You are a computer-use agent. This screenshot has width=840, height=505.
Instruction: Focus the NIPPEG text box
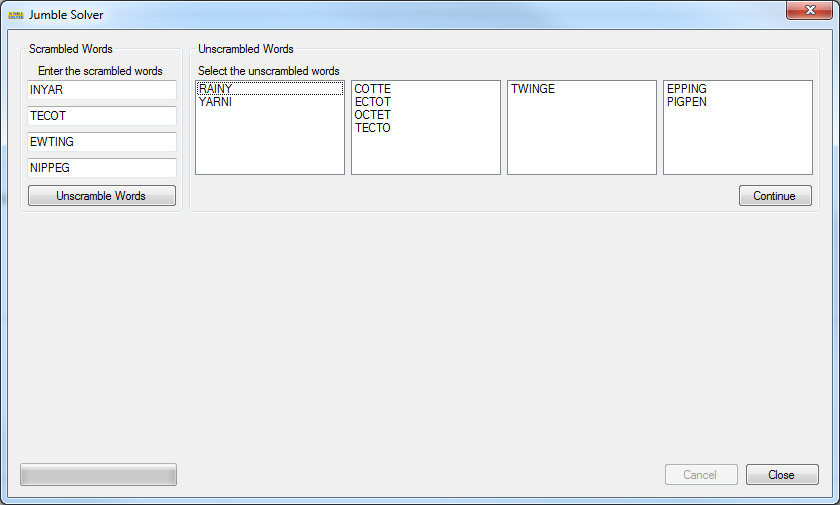(x=102, y=168)
